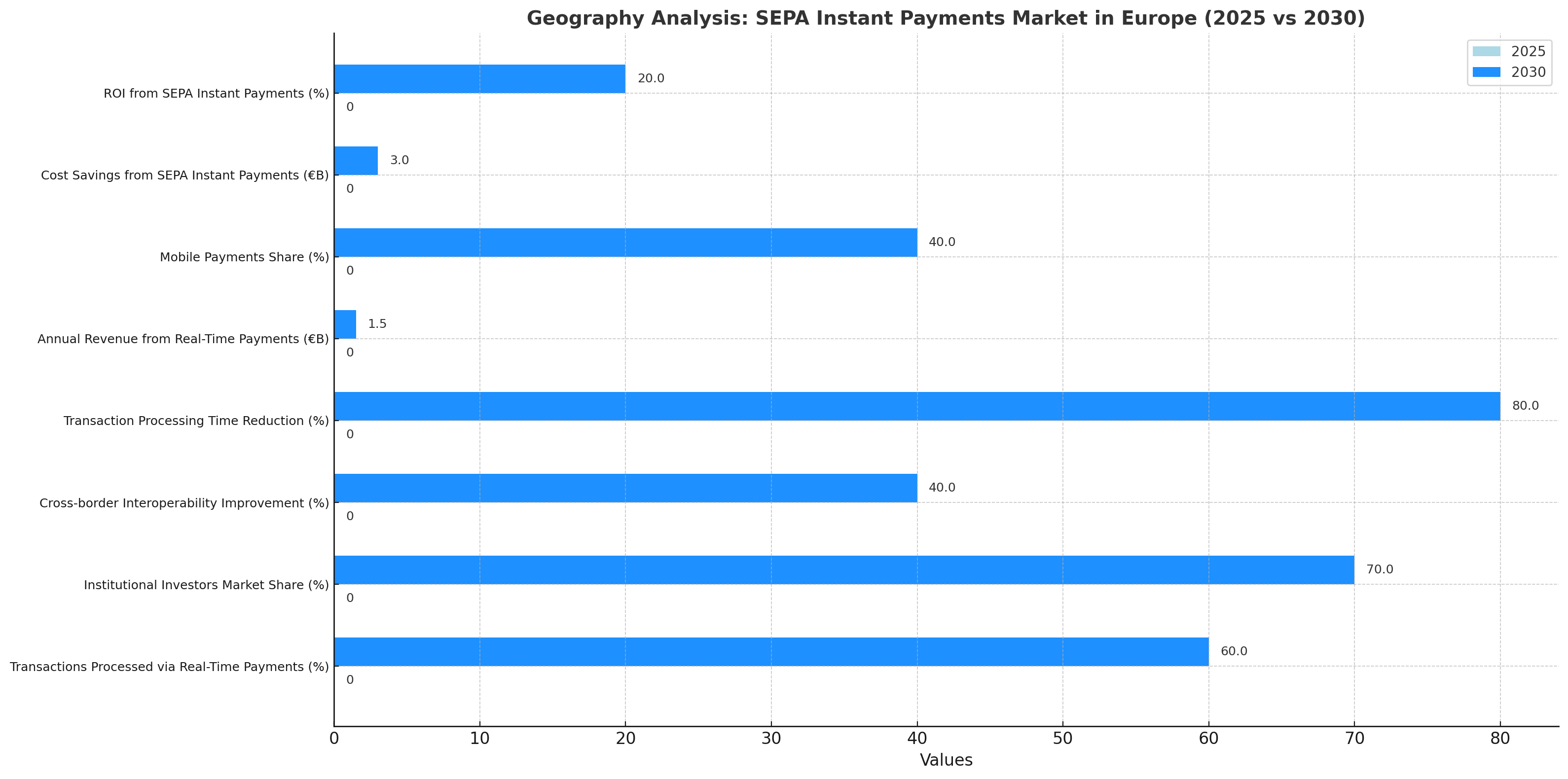Click the chart title text

tap(946, 18)
